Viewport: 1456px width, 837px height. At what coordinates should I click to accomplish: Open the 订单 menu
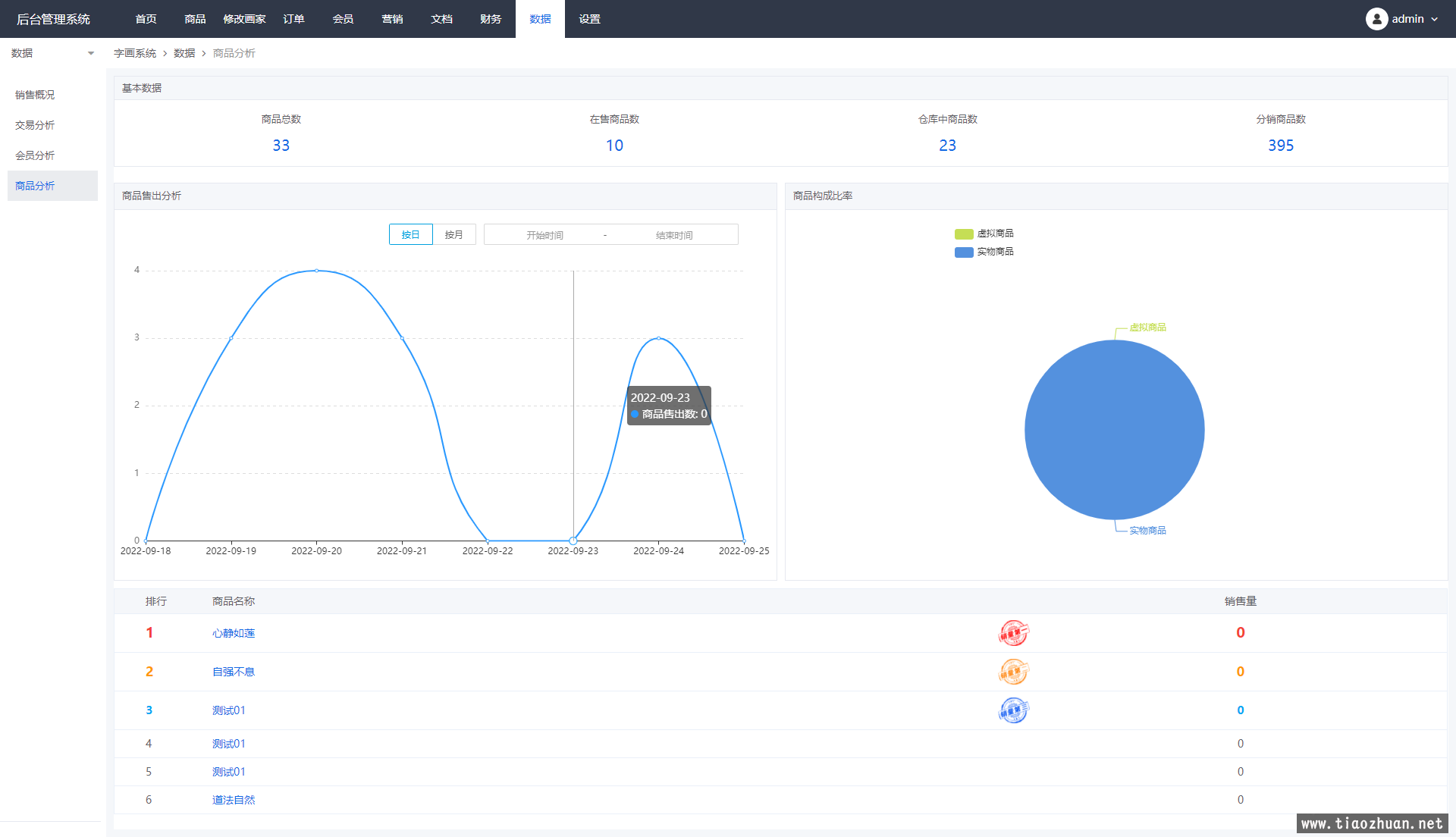click(x=293, y=19)
